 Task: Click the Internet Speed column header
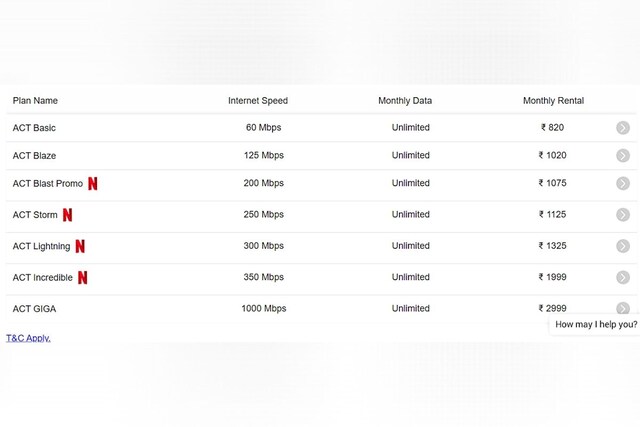coord(258,101)
